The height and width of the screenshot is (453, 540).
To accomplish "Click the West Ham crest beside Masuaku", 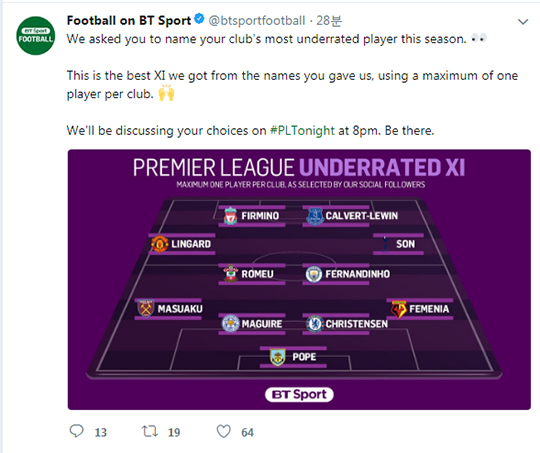I will (146, 308).
